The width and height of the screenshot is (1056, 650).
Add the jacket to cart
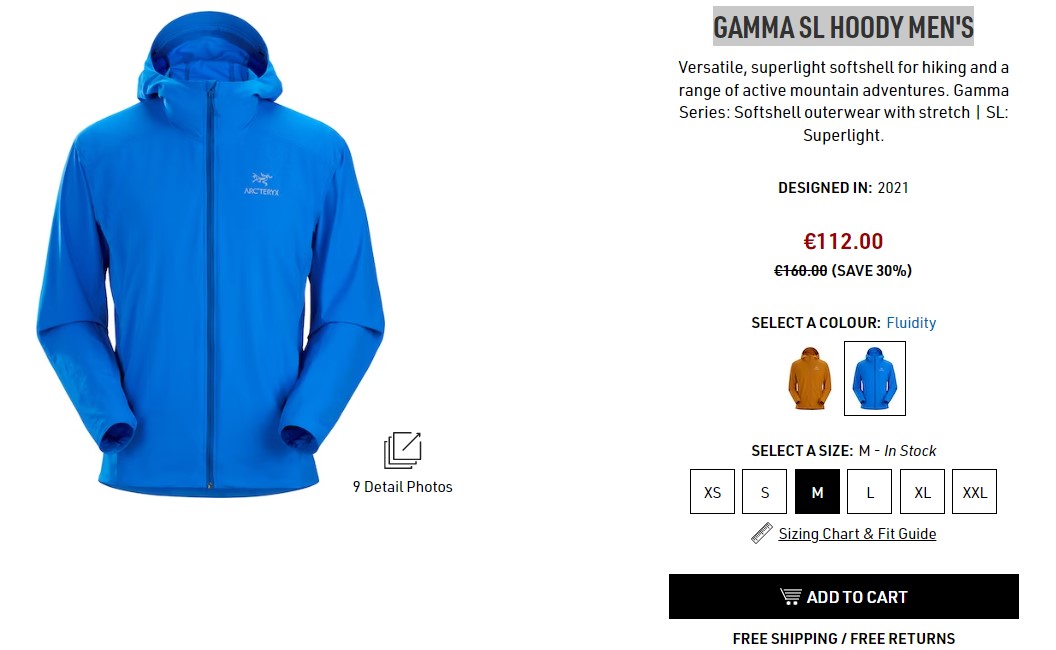(844, 597)
